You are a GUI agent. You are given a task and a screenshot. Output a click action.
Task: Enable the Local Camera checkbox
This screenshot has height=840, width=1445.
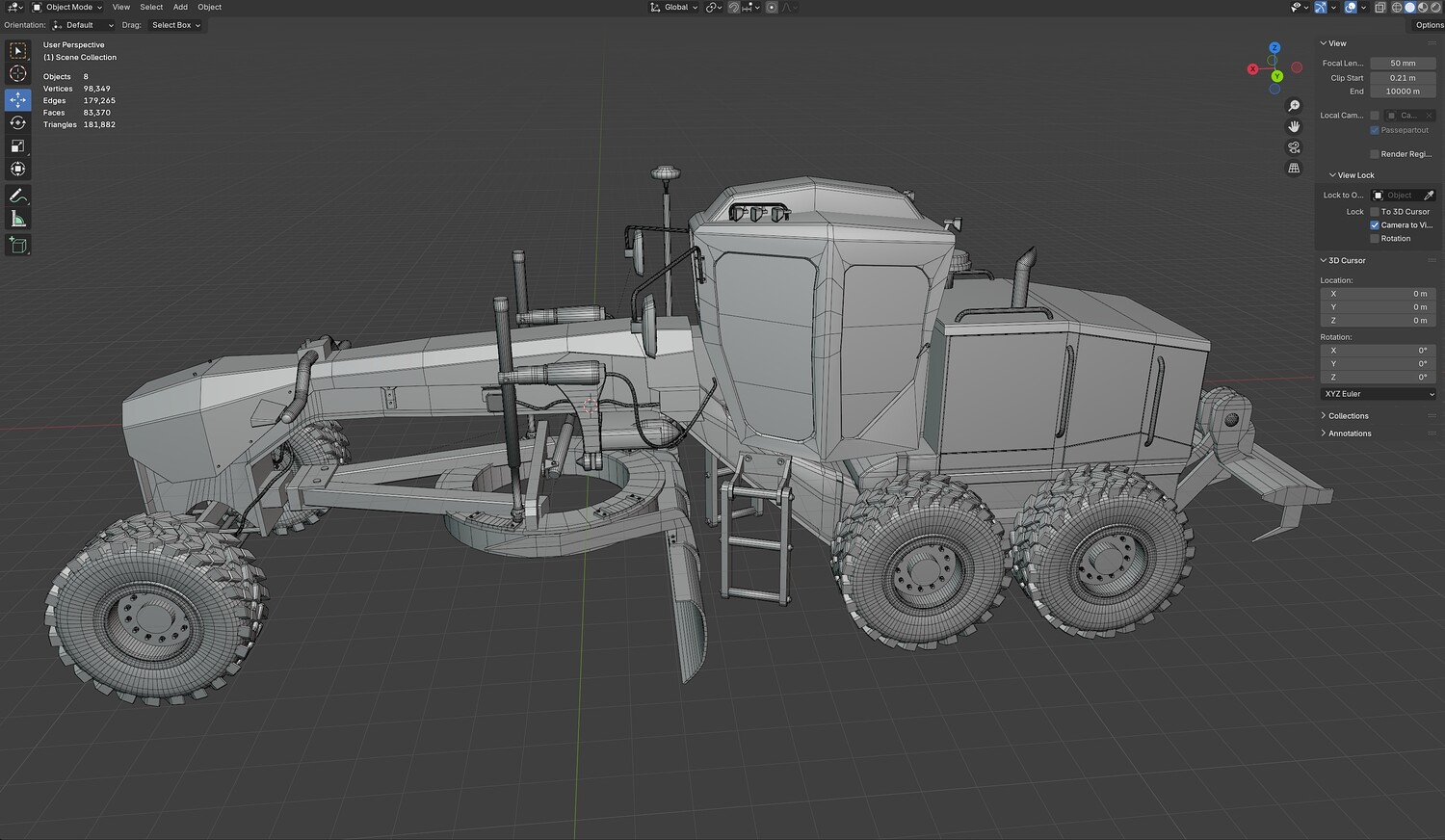tap(1375, 116)
